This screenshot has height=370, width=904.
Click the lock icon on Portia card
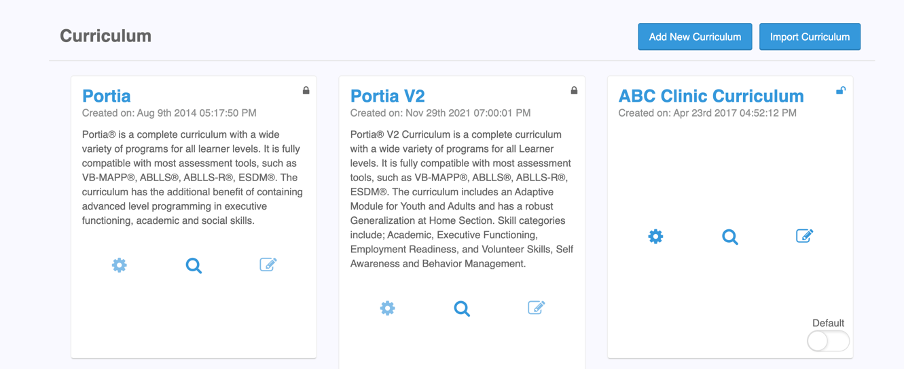click(306, 90)
